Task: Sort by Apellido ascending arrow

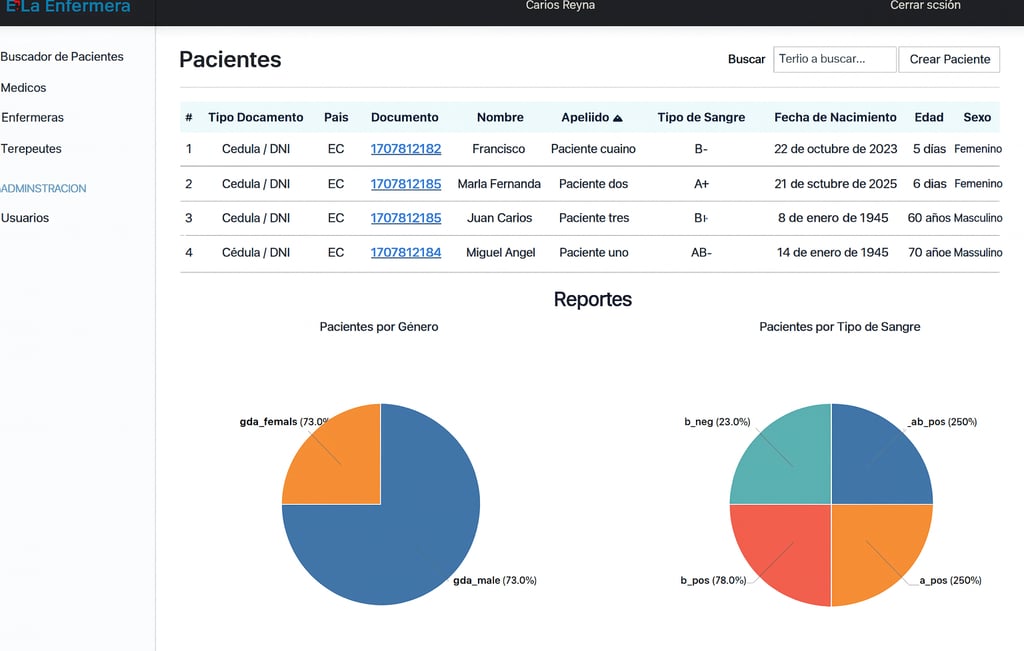Action: [618, 118]
